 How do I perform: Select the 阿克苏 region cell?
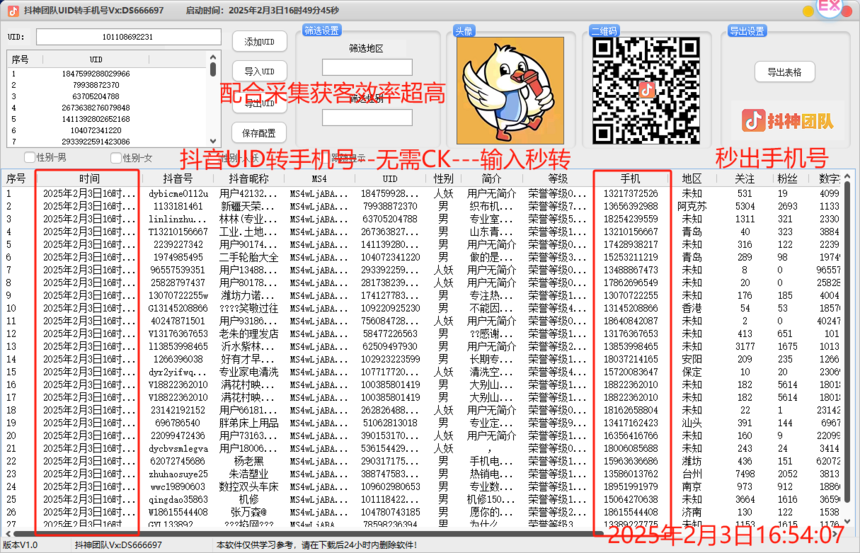[x=692, y=206]
